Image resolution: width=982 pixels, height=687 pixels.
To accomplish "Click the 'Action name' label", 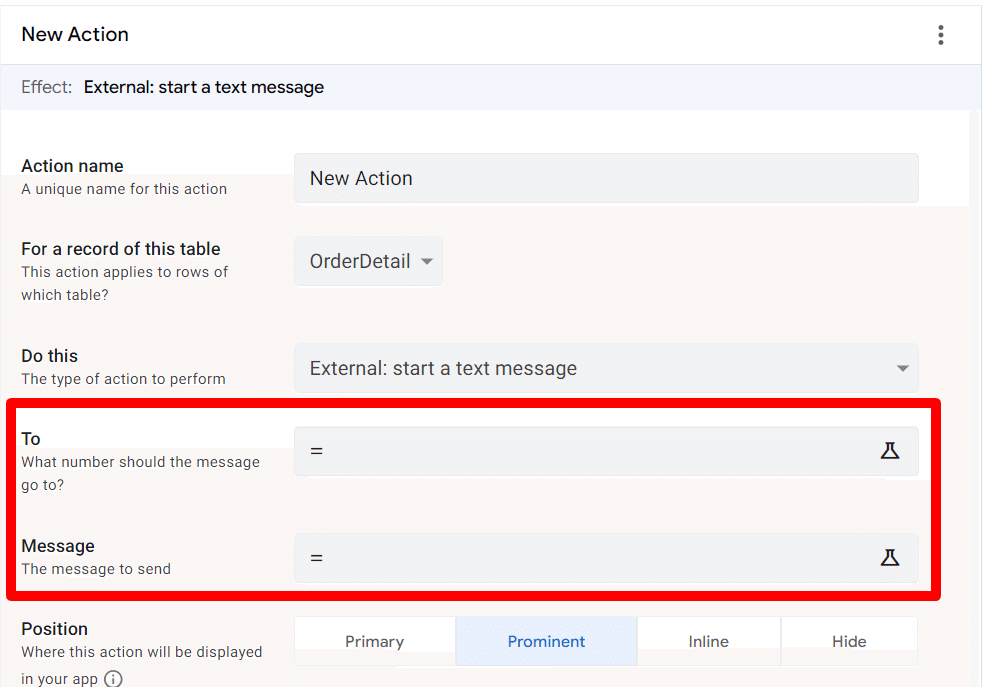I will point(72,166).
